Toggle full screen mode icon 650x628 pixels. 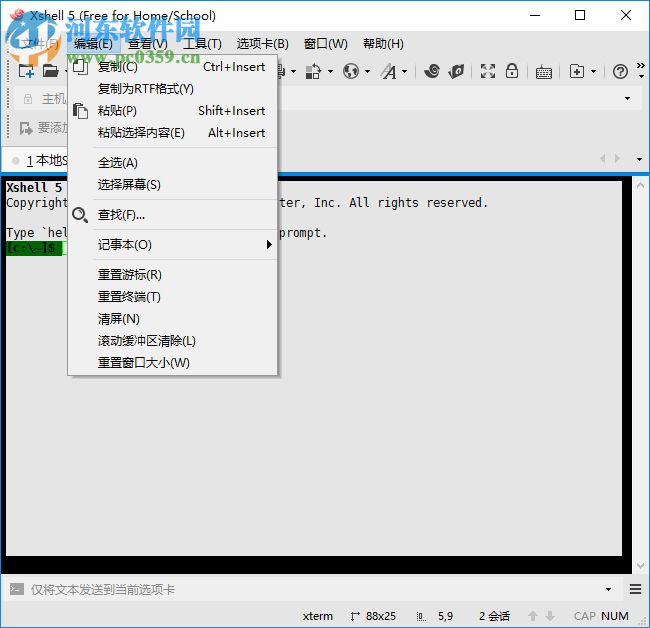point(488,71)
